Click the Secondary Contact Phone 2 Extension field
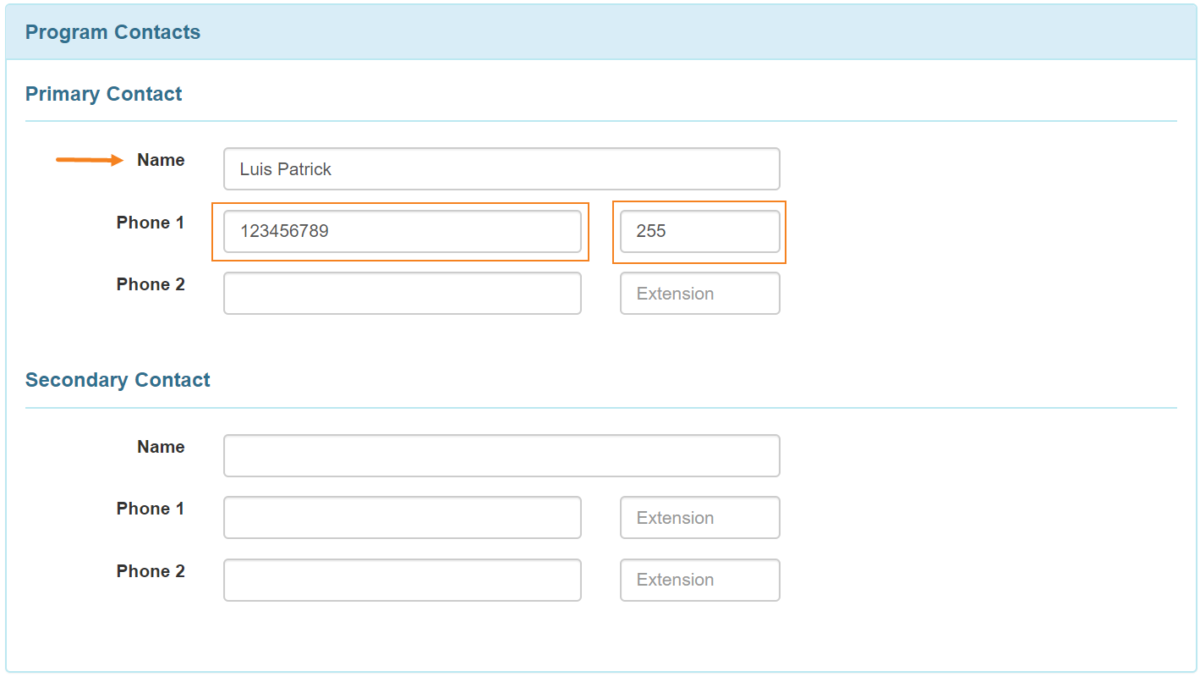 point(699,580)
